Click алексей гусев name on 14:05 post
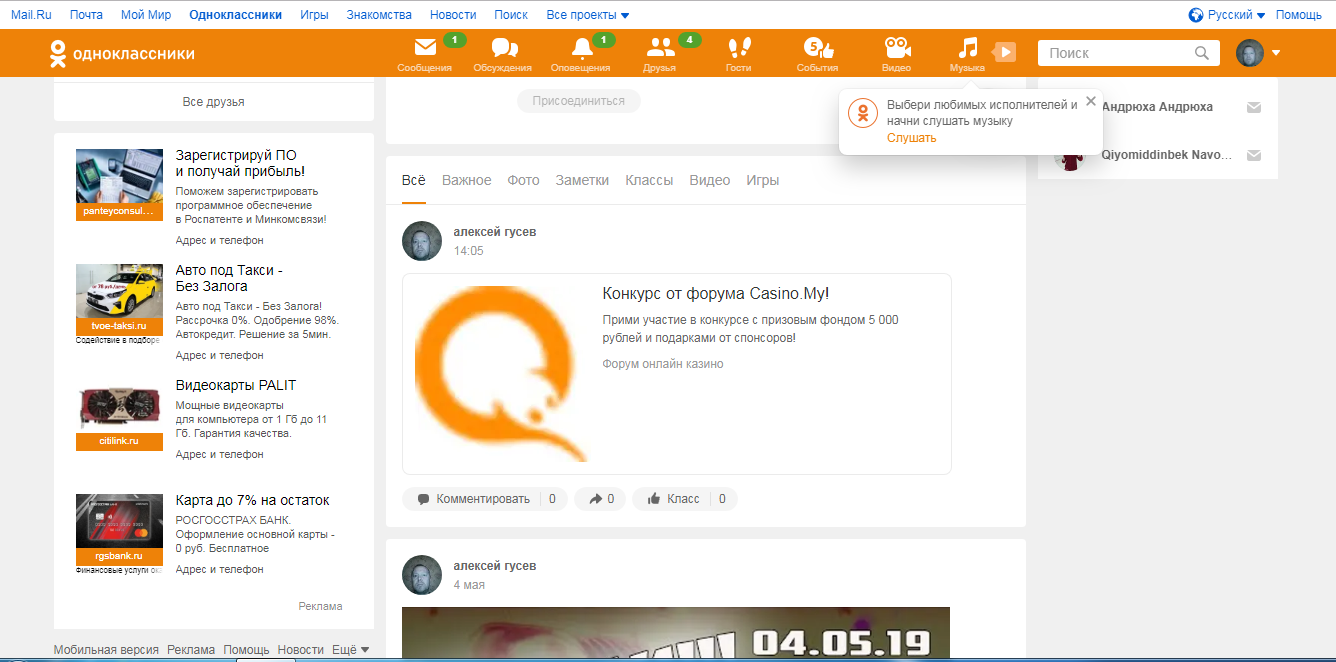Viewport: 1336px width, 662px height. click(495, 232)
